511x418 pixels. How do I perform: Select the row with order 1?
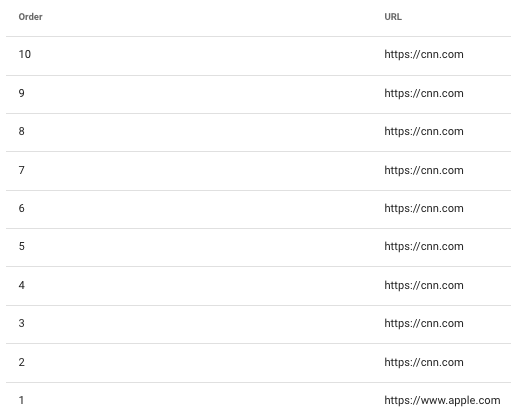coord(258,400)
